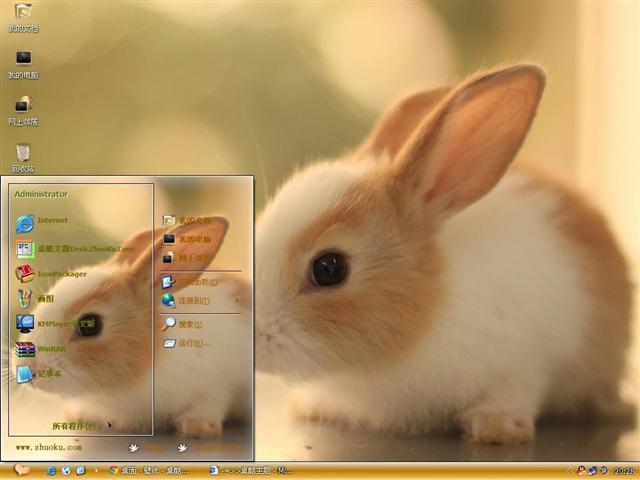Image resolution: width=640 pixels, height=480 pixels.
Task: Switch to the Chrome 桌面 - 壁纸 taskbar window
Action: (149, 471)
